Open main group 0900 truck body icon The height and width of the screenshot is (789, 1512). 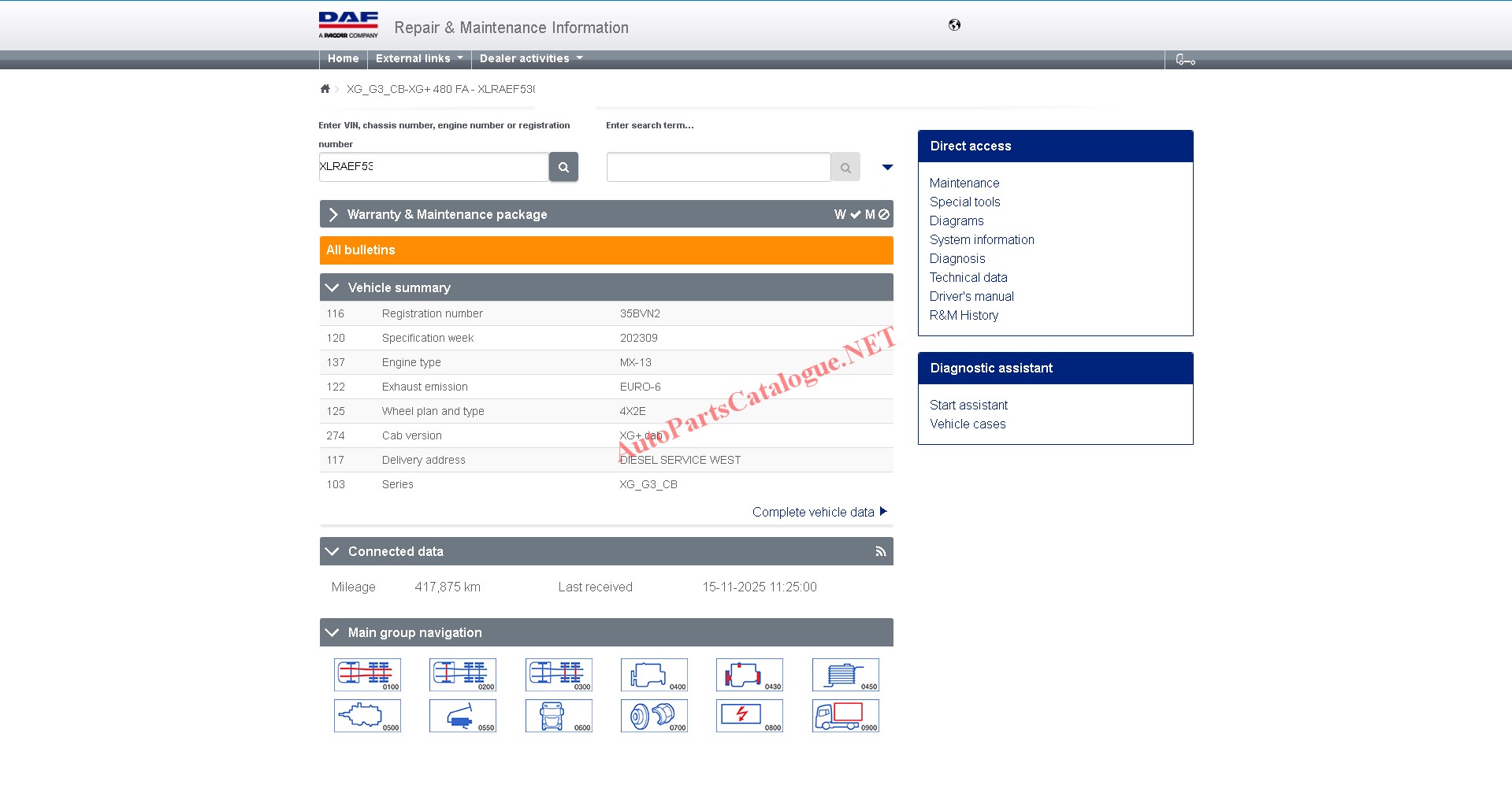[x=845, y=716]
